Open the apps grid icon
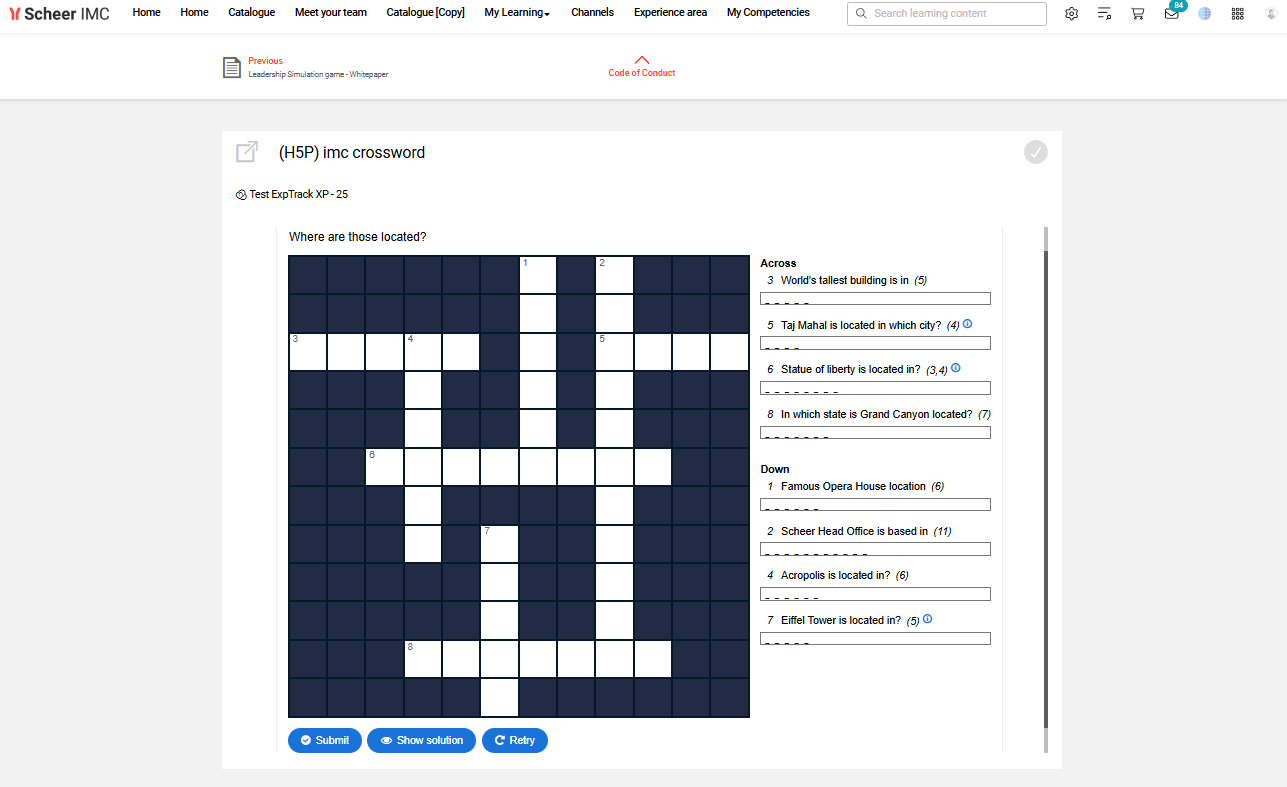The image size is (1287, 787). pyautogui.click(x=1237, y=13)
